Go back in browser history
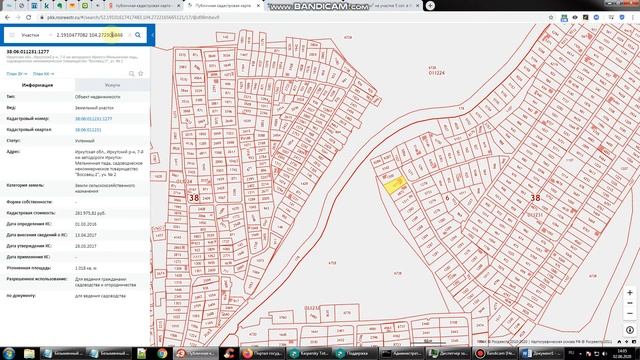The width and height of the screenshot is (640, 360). click(x=7, y=18)
